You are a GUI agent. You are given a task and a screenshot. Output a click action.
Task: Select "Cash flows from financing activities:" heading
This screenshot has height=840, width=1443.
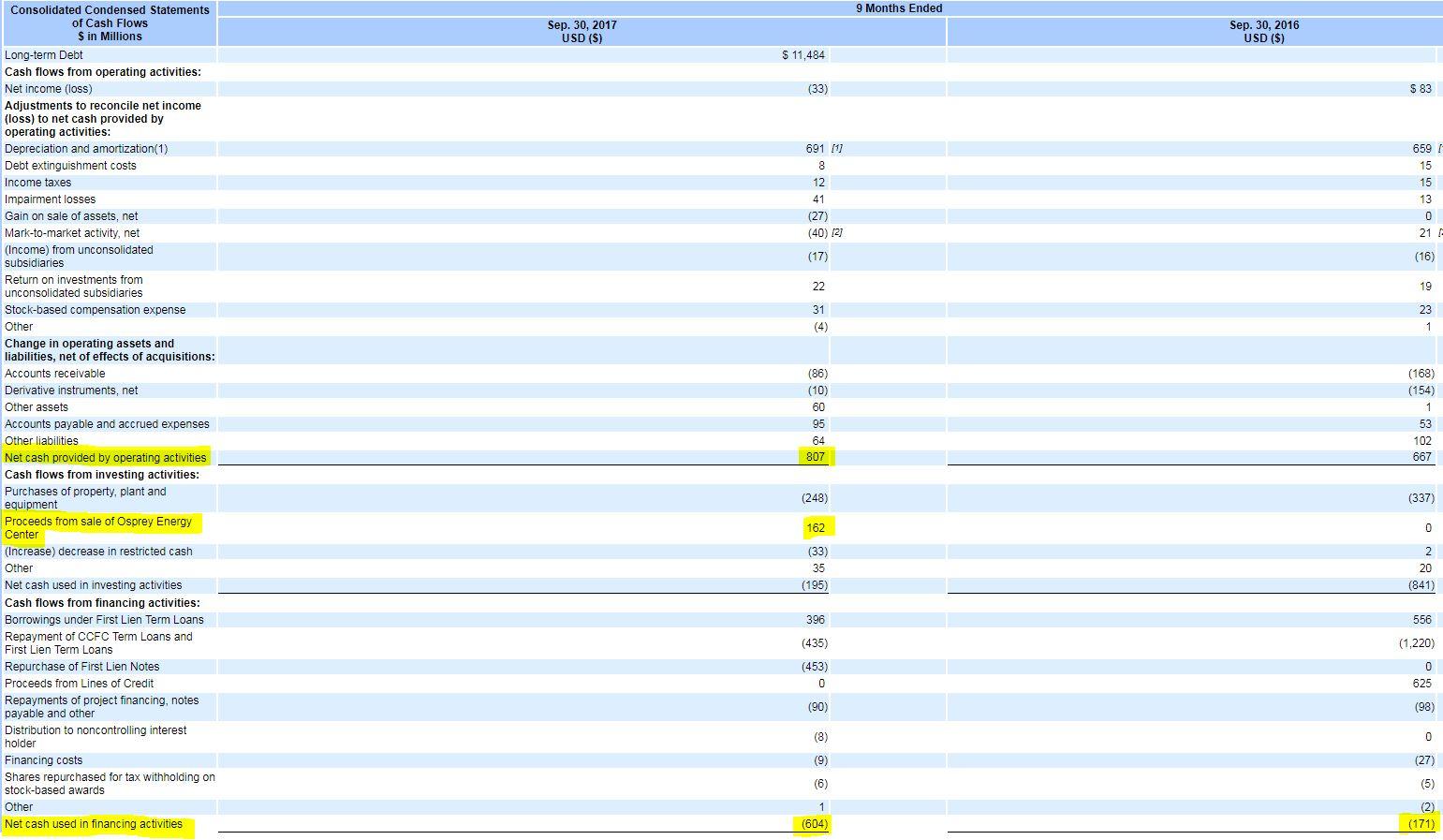(102, 603)
